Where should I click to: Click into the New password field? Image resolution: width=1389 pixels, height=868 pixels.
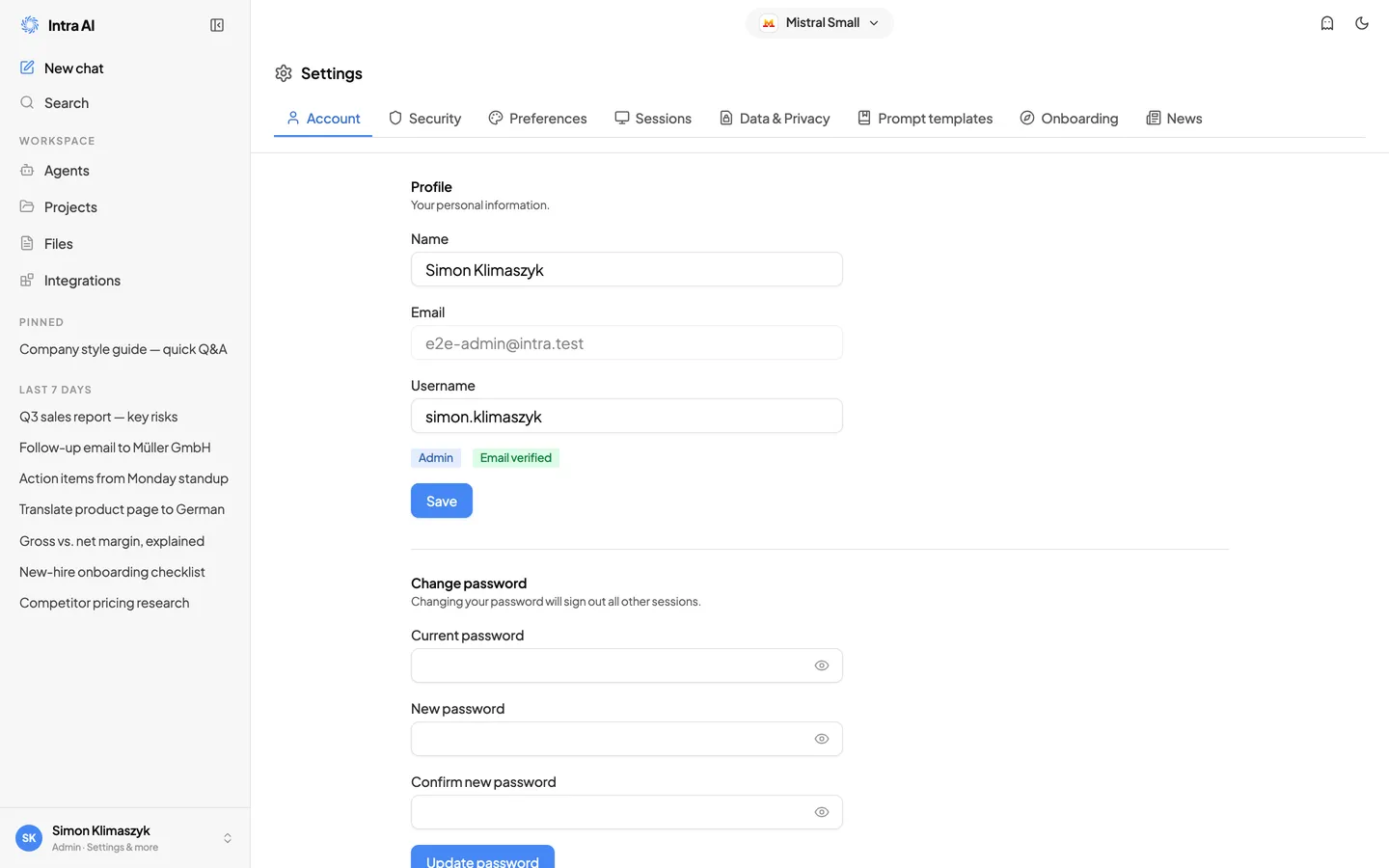click(627, 739)
